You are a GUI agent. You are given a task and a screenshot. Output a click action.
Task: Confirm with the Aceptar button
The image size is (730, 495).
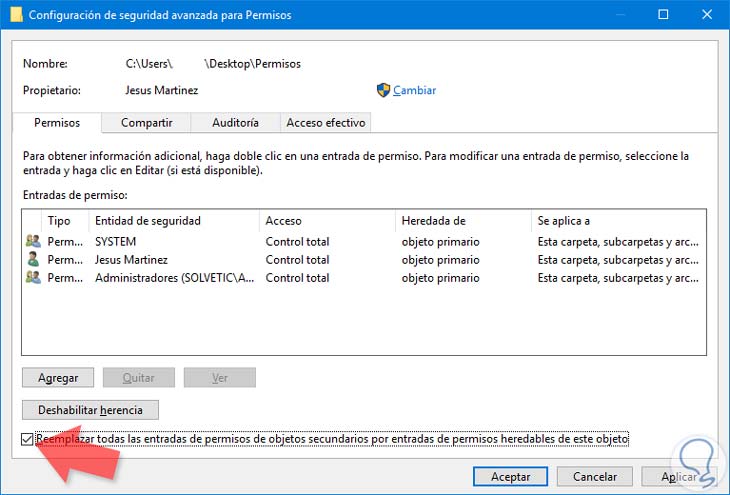click(510, 477)
